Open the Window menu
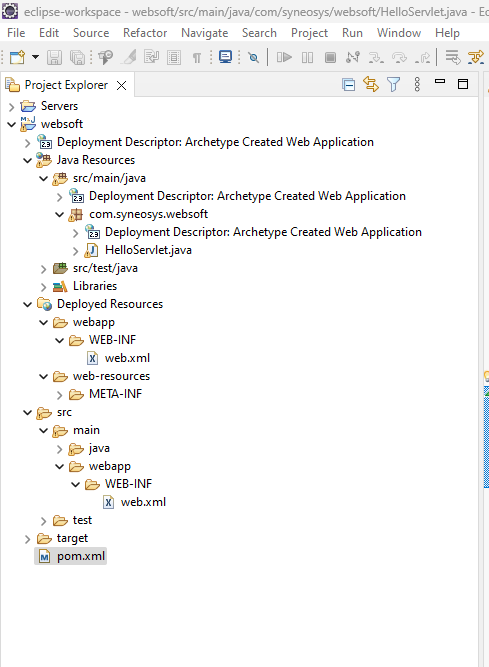 coord(399,33)
